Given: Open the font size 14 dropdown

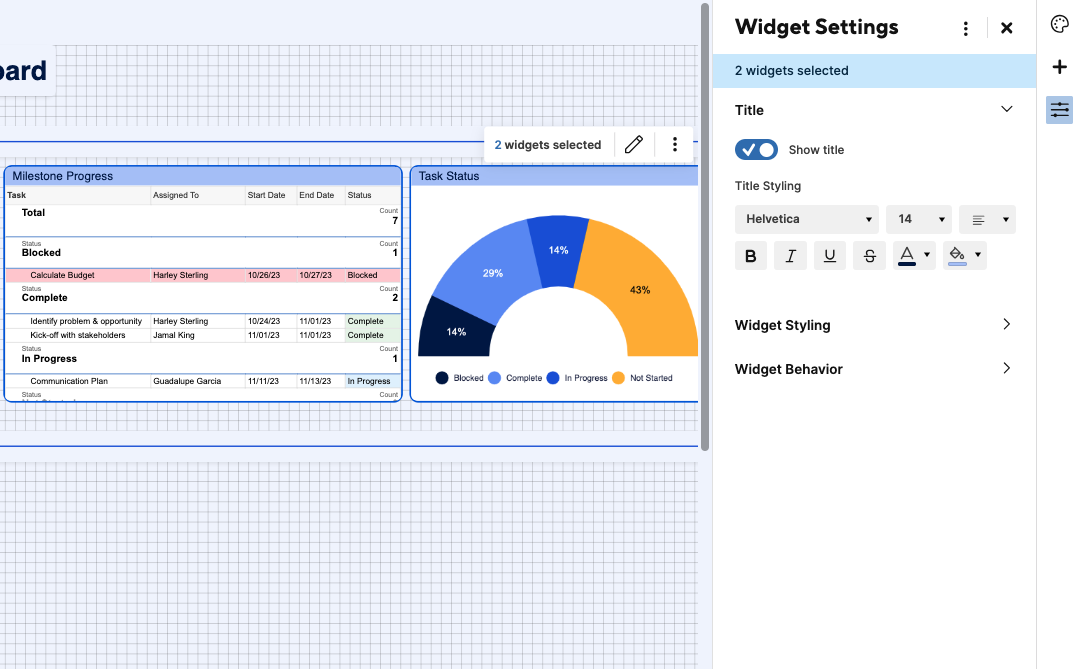Looking at the screenshot, I should pos(918,220).
